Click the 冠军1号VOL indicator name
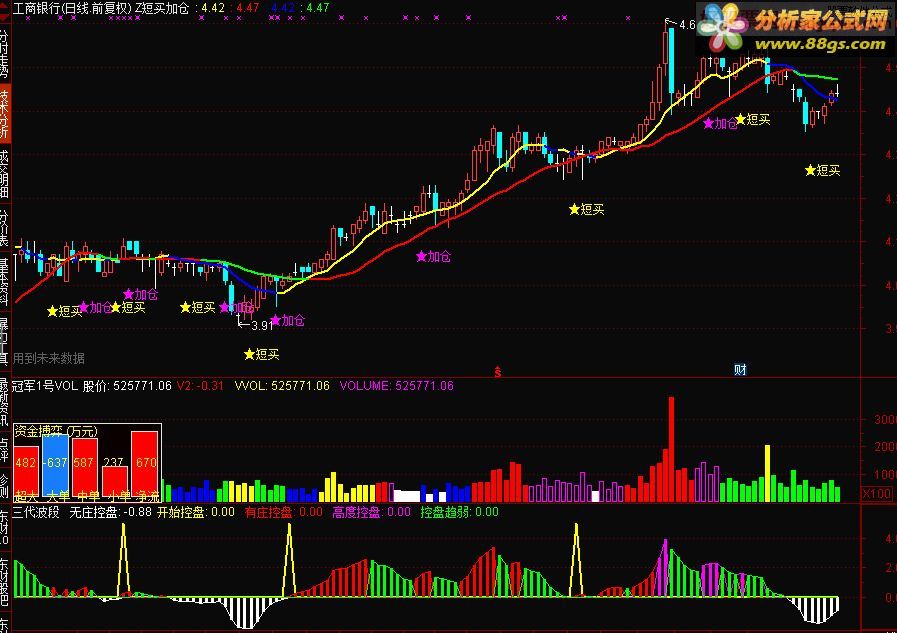 pyautogui.click(x=45, y=386)
